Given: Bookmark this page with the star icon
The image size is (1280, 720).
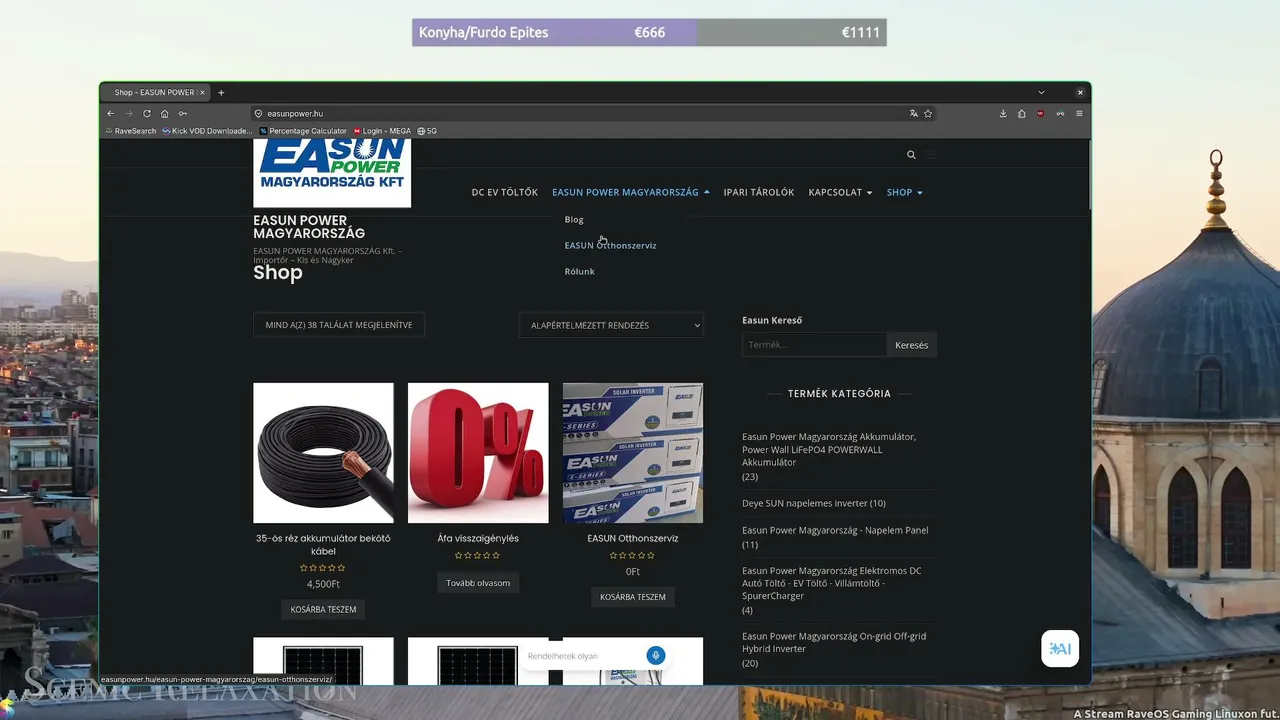Looking at the screenshot, I should (x=928, y=114).
